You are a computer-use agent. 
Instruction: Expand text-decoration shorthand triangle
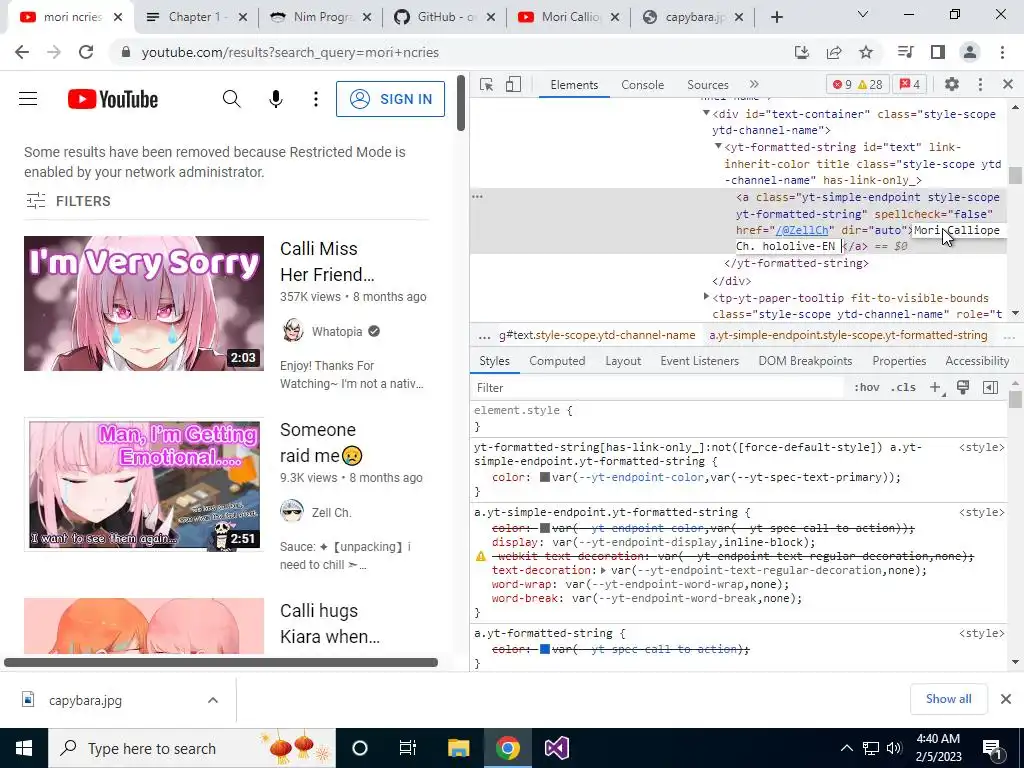[603, 570]
